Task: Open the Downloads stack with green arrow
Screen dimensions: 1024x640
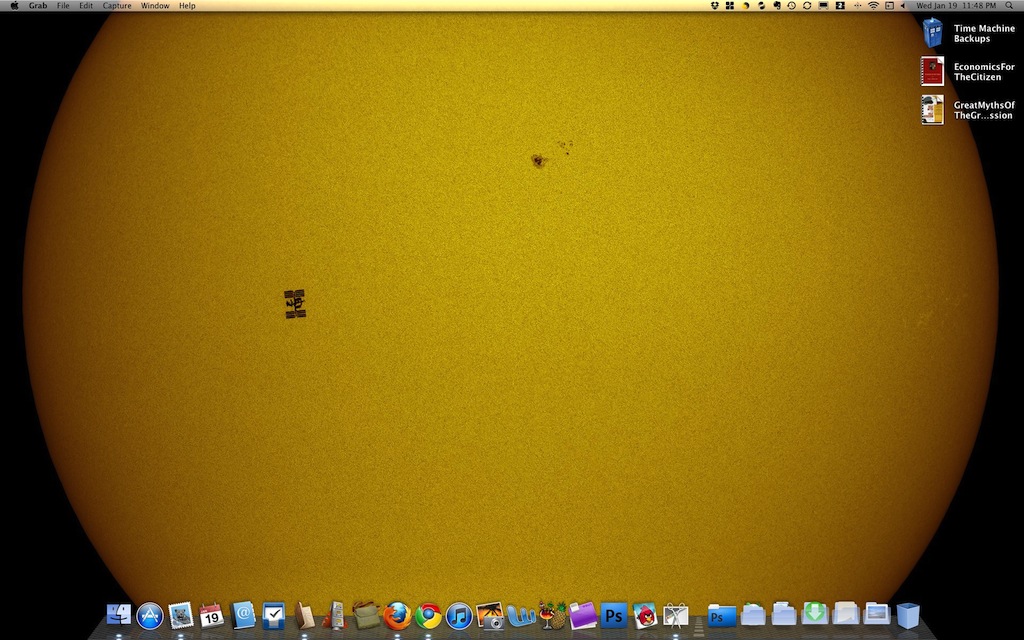Action: [x=814, y=615]
